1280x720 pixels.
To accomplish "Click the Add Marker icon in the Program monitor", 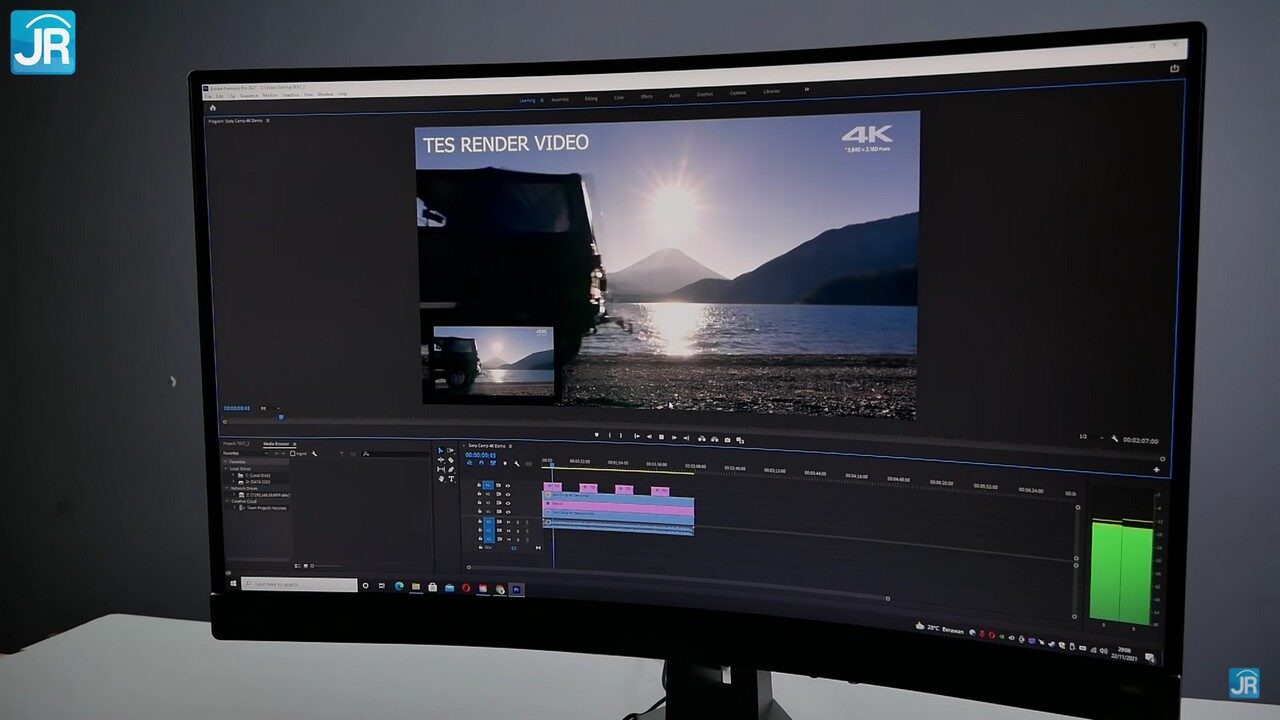I will click(597, 436).
